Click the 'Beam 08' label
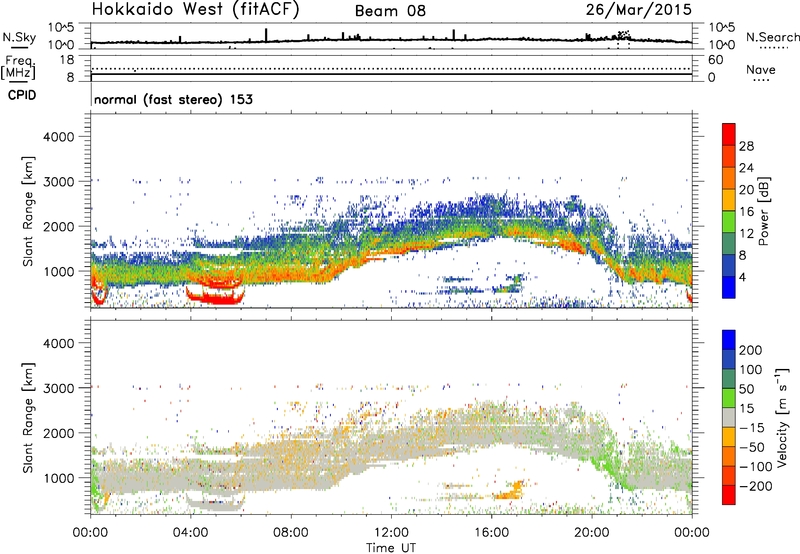The height and width of the screenshot is (554, 800). [390, 11]
